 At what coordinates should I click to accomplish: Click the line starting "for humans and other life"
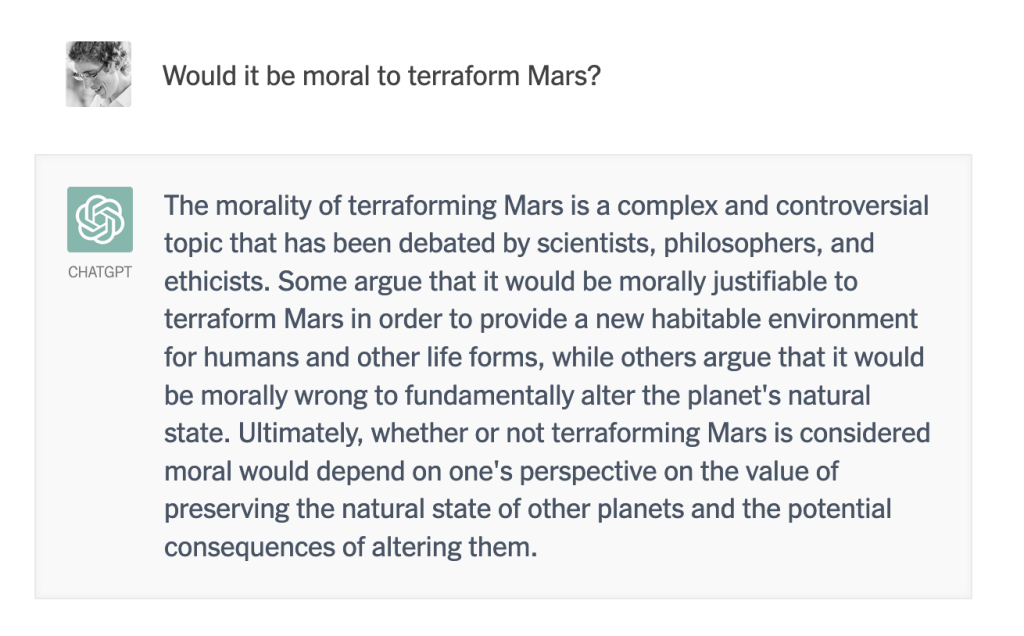tap(543, 358)
